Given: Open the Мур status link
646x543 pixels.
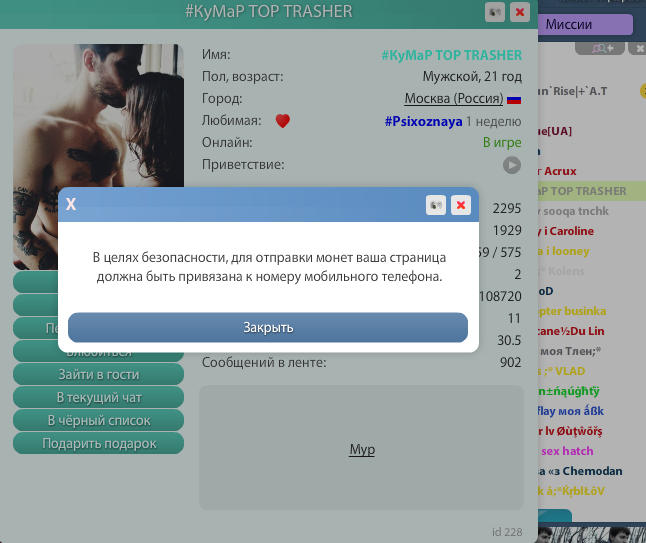Looking at the screenshot, I should pyautogui.click(x=362, y=449).
